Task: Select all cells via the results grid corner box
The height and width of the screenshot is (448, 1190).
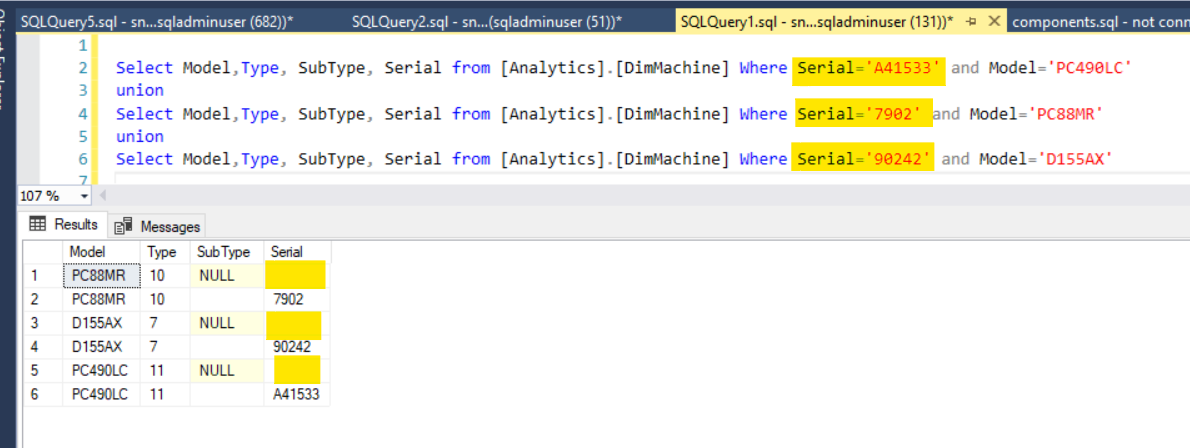Action: (42, 251)
